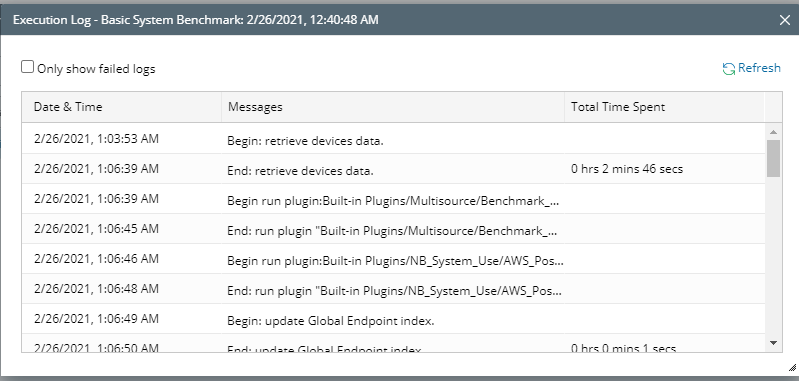This screenshot has width=799, height=381.
Task: Select the End: run plugin NB_System_Use AWS row
Action: pos(393,289)
